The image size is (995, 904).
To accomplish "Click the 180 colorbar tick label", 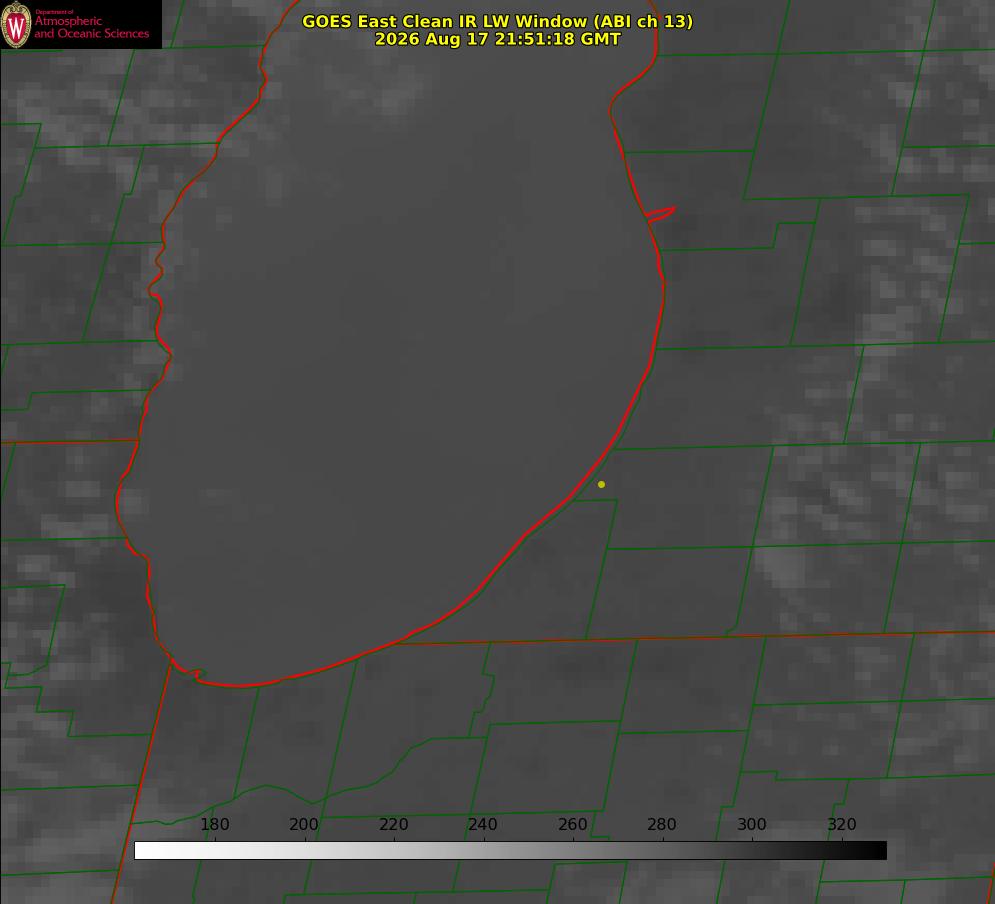I will [214, 825].
